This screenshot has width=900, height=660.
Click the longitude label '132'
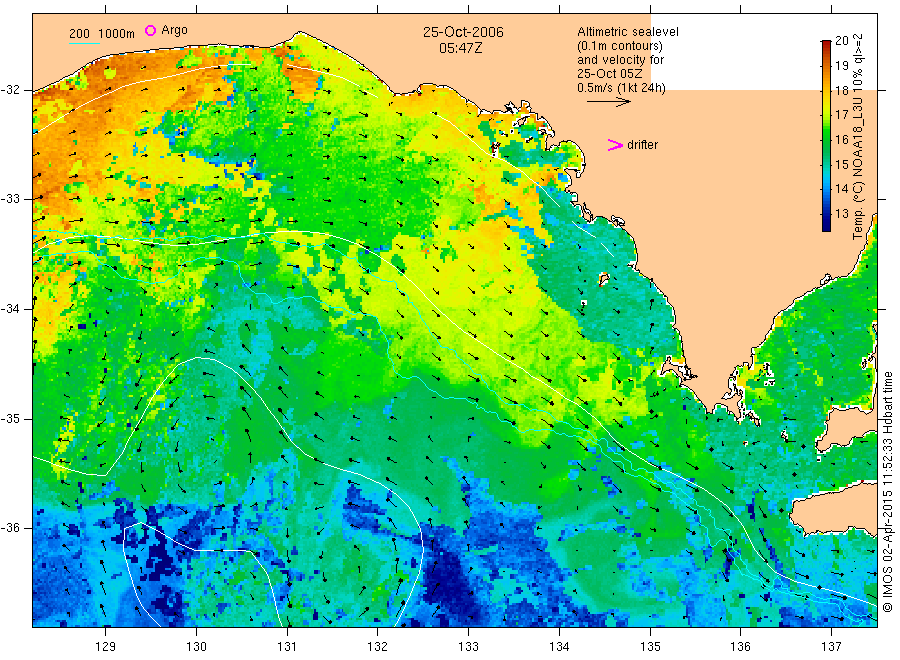click(378, 647)
